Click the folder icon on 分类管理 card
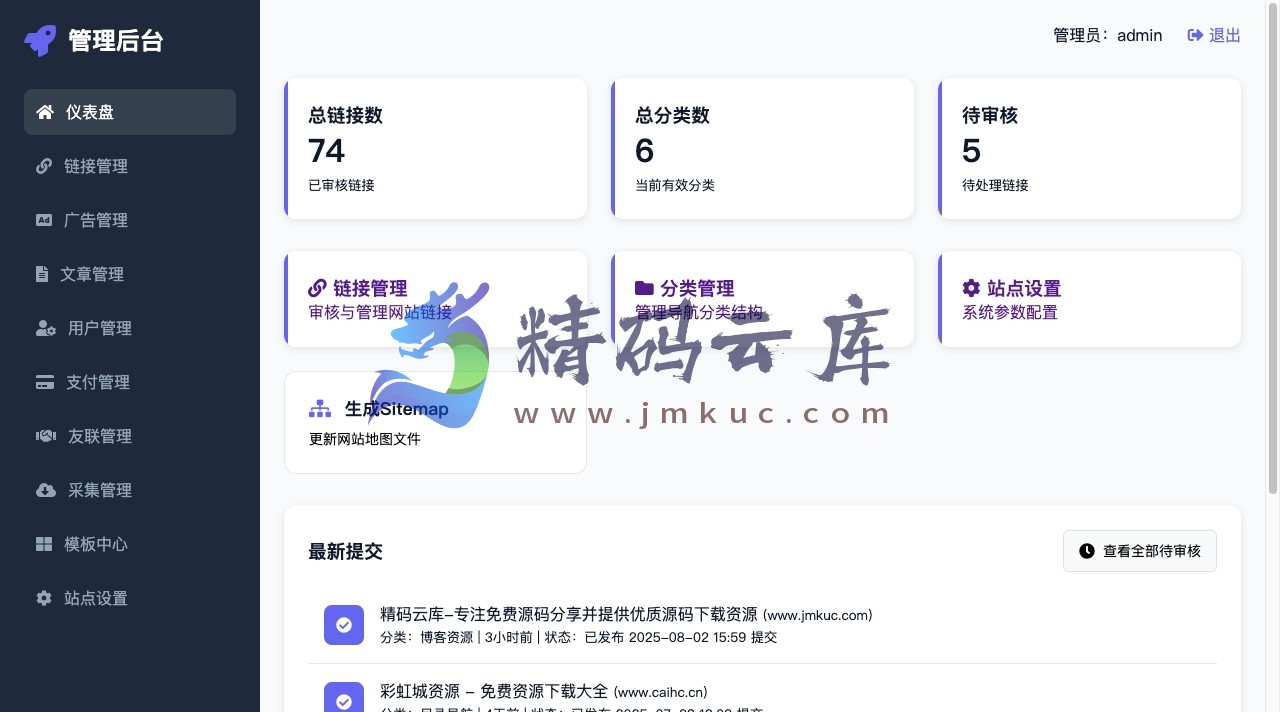1280x712 pixels. 644,288
